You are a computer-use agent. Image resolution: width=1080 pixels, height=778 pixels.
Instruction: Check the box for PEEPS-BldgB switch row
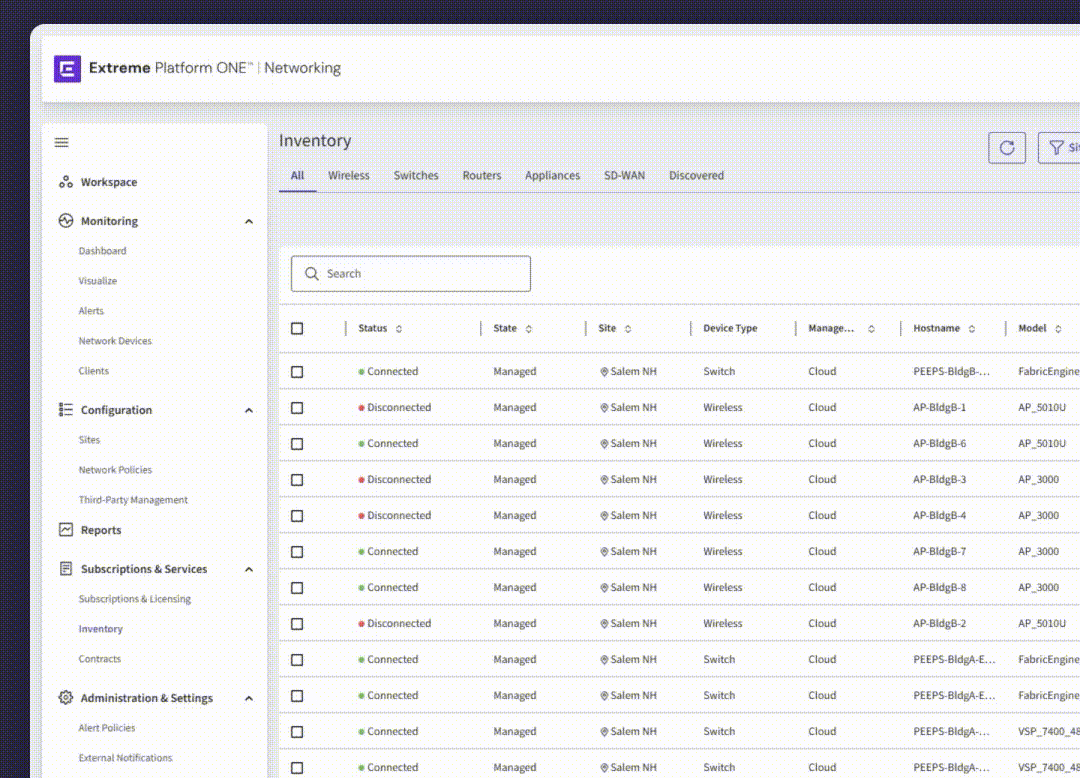[297, 372]
